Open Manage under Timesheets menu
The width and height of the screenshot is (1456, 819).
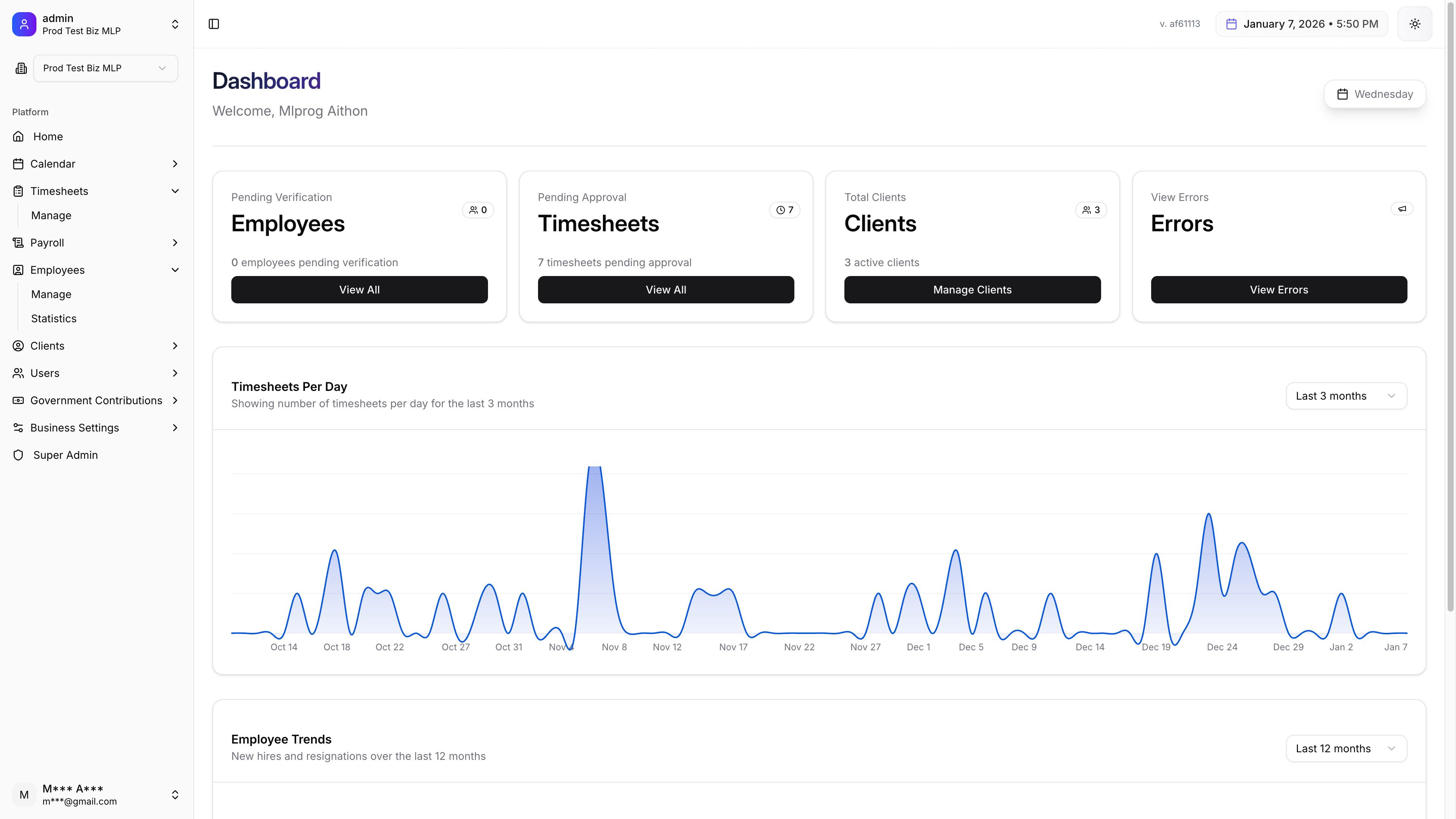51,215
